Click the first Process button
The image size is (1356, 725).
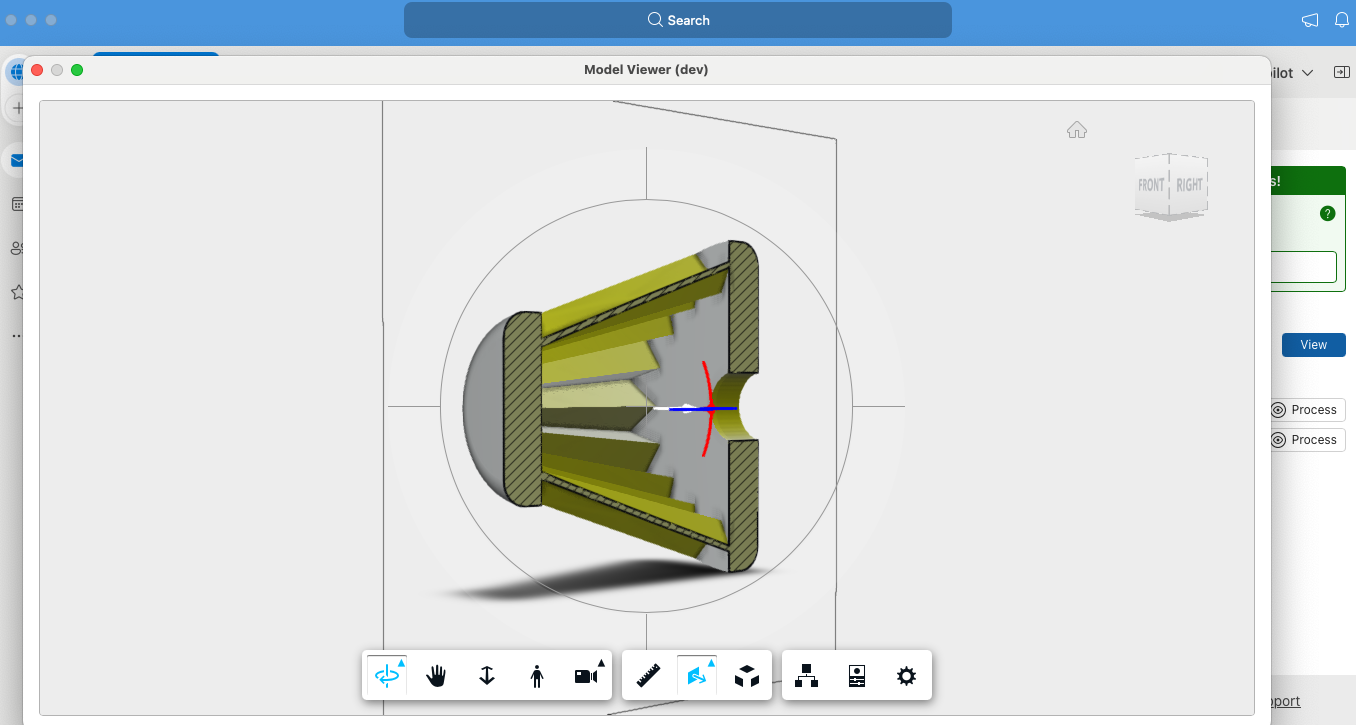(1306, 410)
